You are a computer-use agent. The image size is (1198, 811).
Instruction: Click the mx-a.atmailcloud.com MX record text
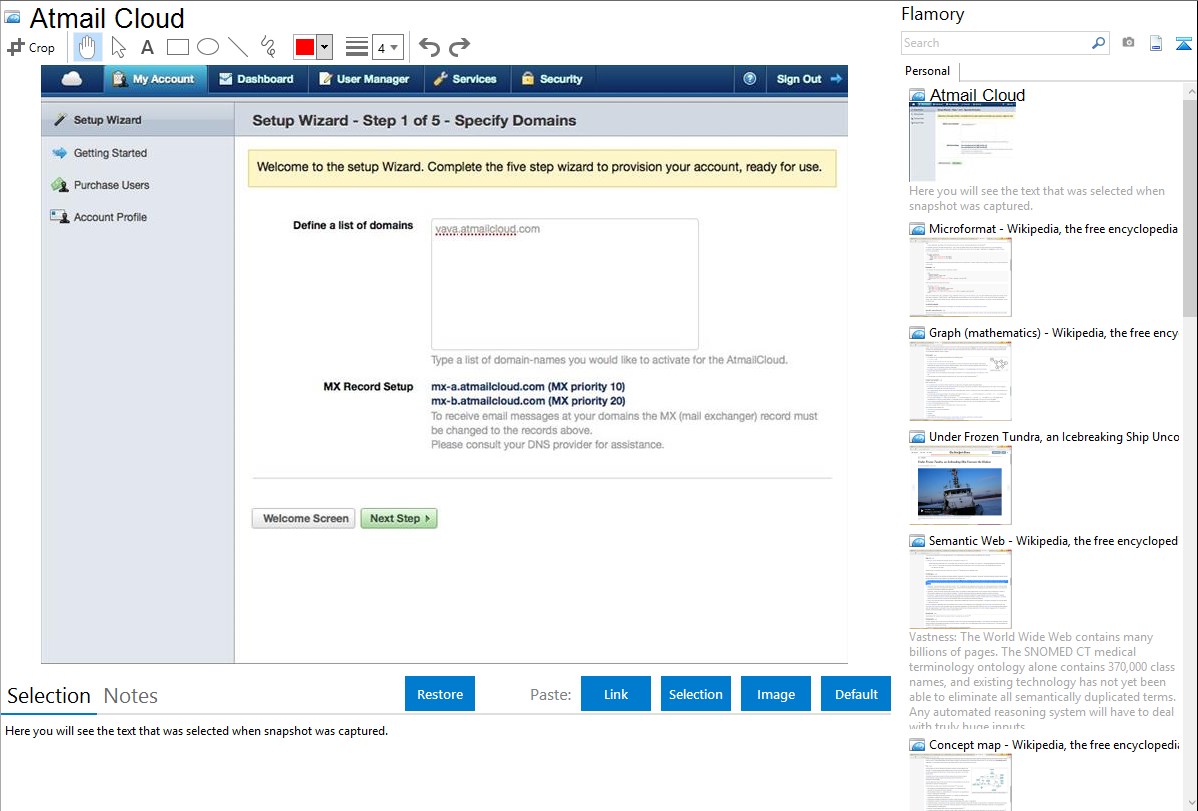tap(528, 387)
